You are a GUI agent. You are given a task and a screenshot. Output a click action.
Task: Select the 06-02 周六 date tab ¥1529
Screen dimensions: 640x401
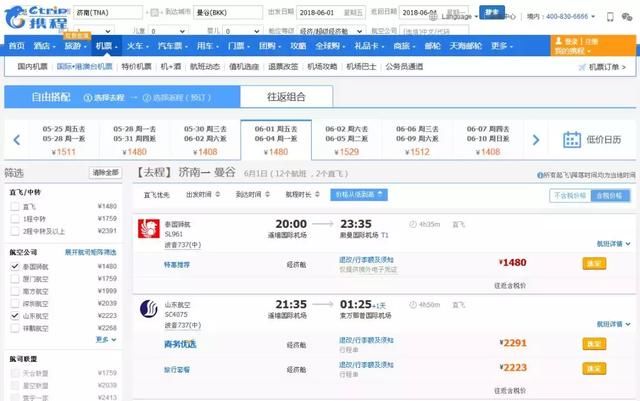347,140
